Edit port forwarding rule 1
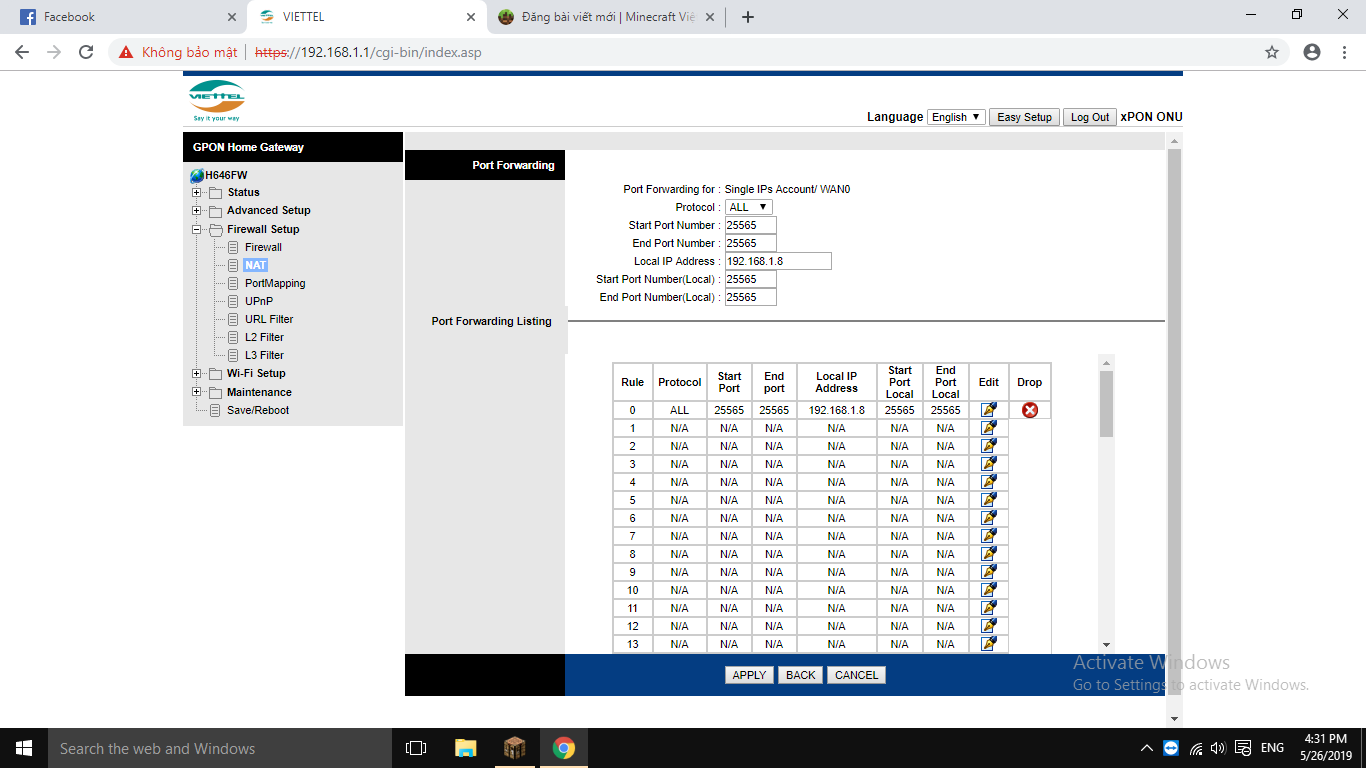Screen dimensions: 1366x768 (x=989, y=428)
